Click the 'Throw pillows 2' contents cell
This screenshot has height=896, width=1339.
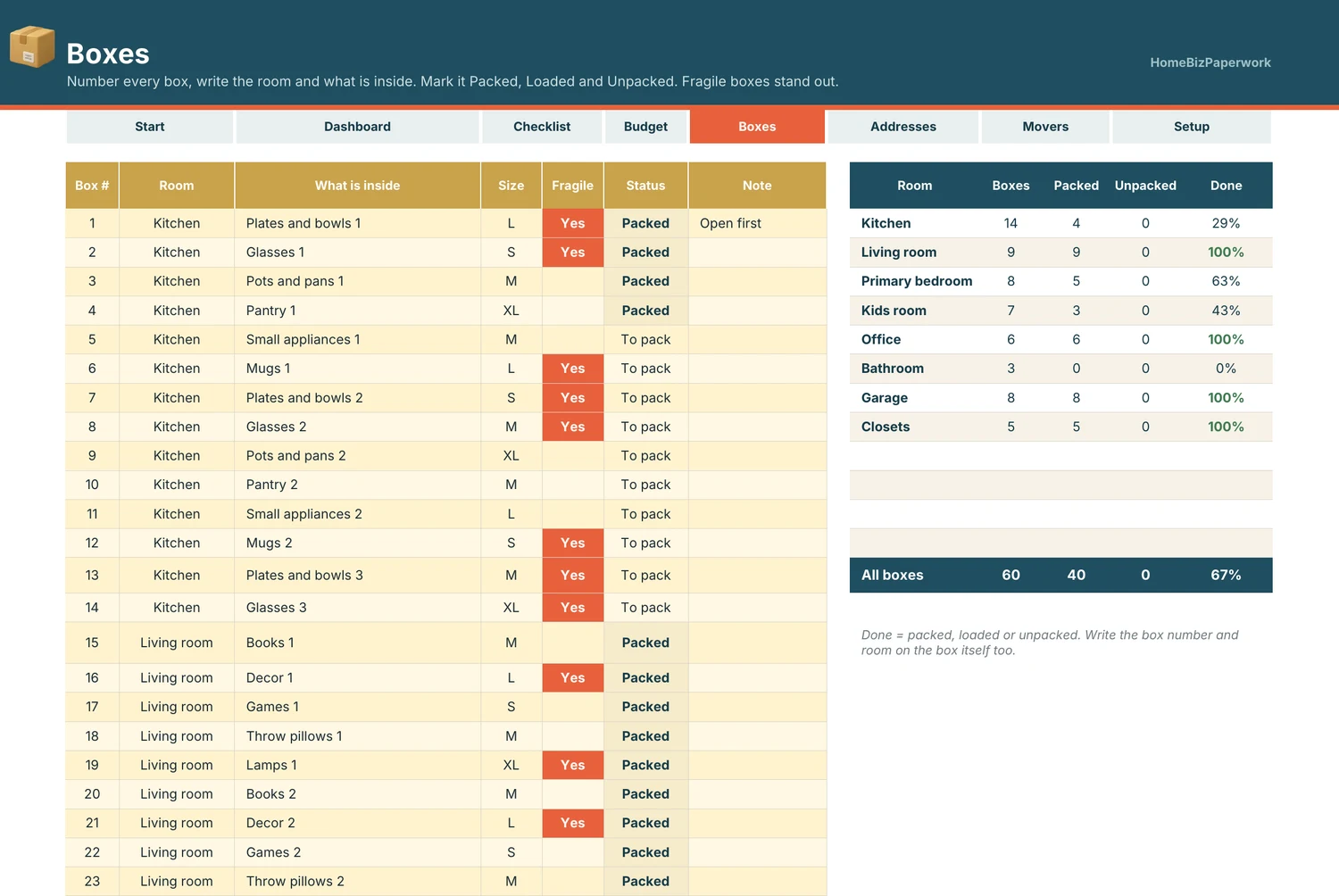(357, 881)
